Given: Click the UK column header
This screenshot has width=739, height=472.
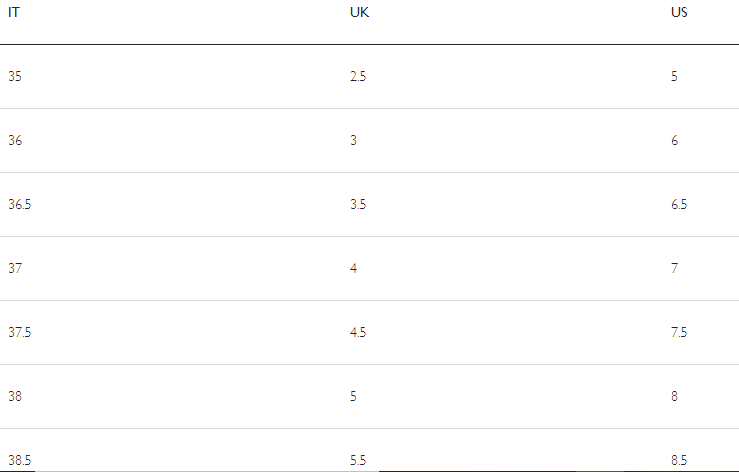Looking at the screenshot, I should pos(359,13).
